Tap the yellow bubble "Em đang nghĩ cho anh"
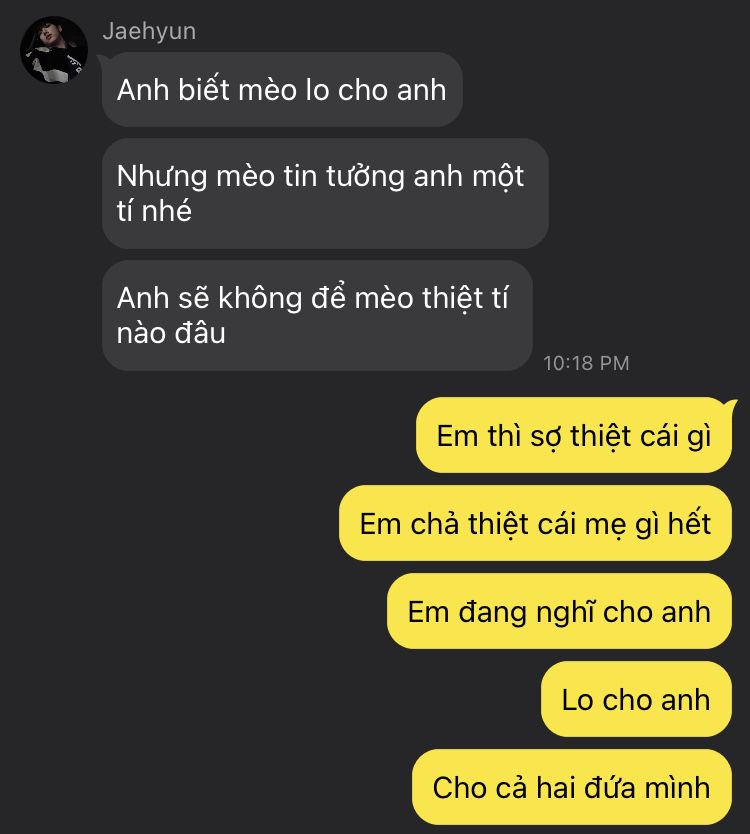Image resolution: width=750 pixels, height=834 pixels. coord(559,611)
